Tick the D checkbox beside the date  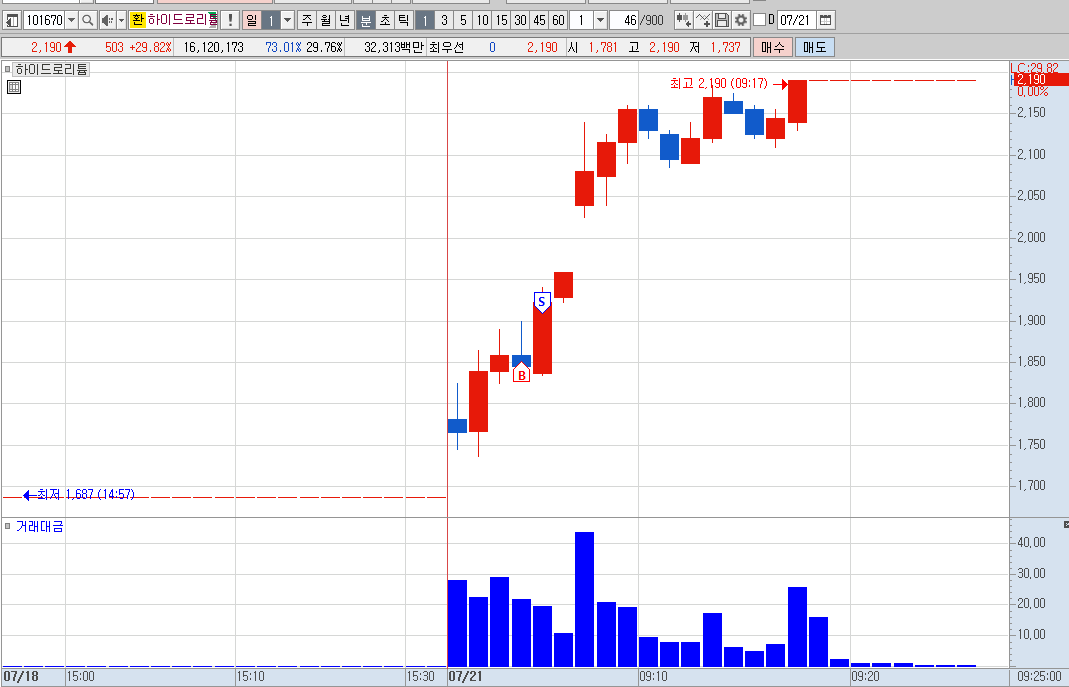point(759,20)
